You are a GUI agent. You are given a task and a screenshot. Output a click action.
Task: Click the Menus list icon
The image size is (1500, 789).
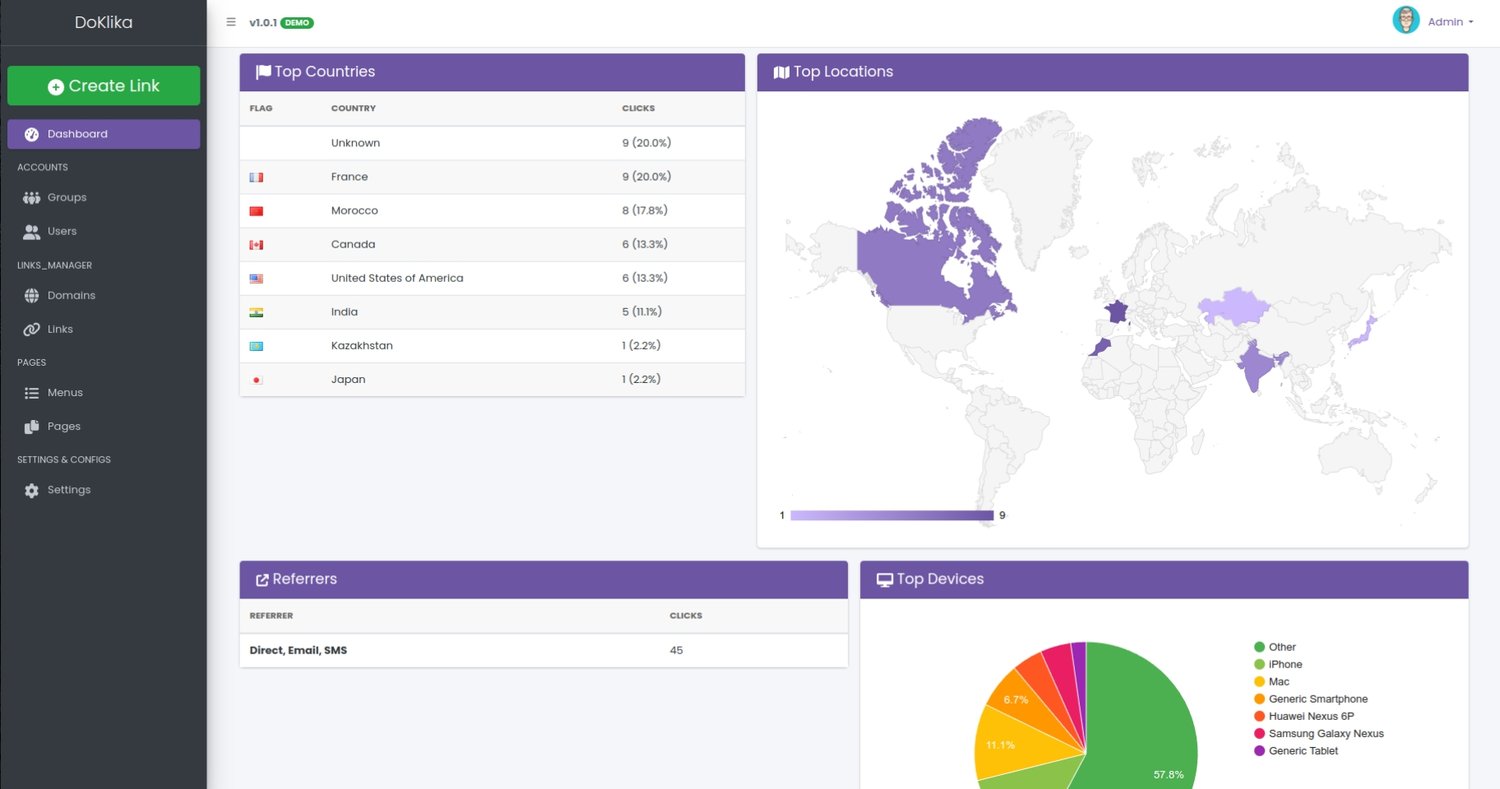click(31, 393)
